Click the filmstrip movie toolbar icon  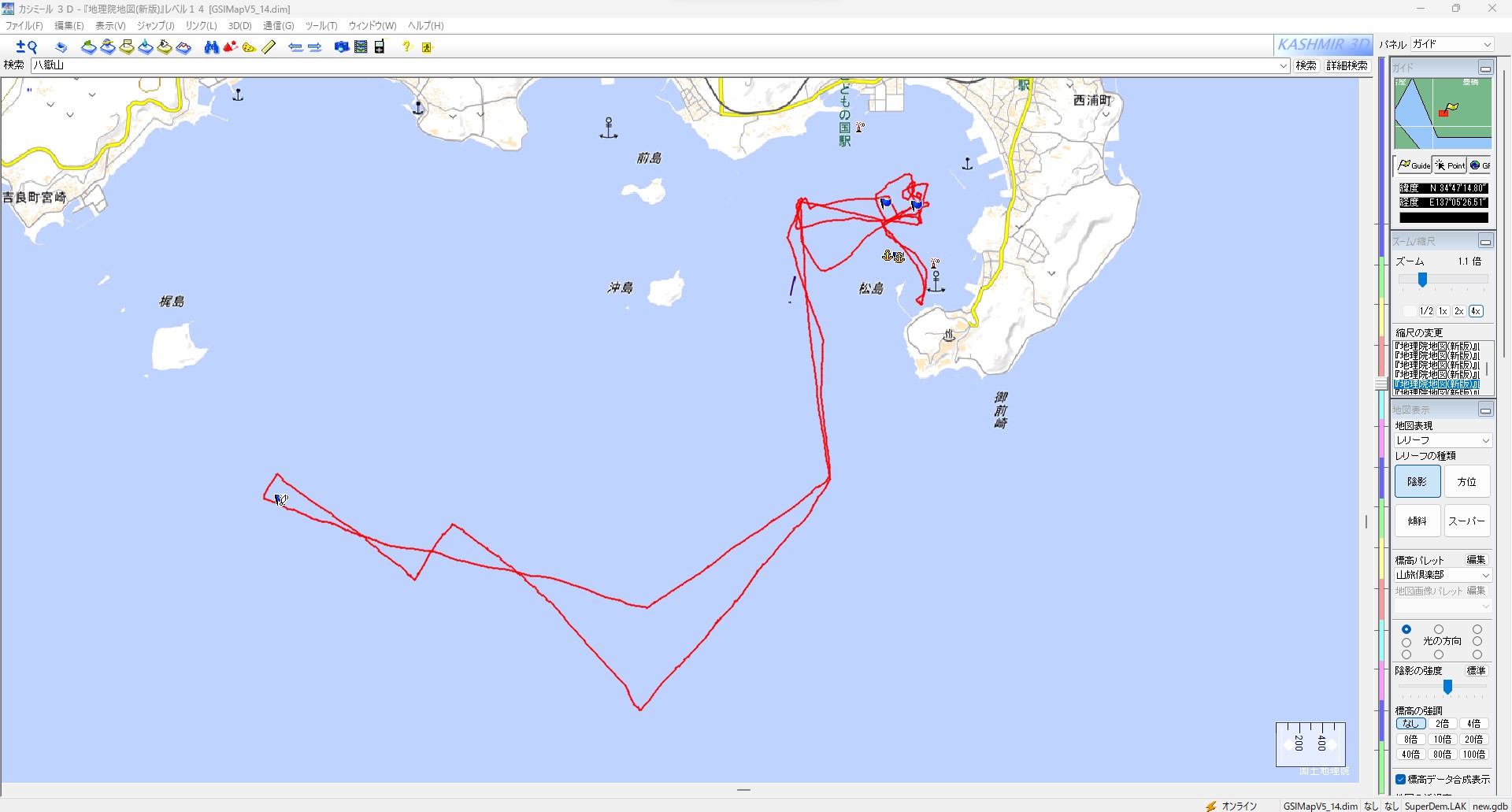(361, 47)
